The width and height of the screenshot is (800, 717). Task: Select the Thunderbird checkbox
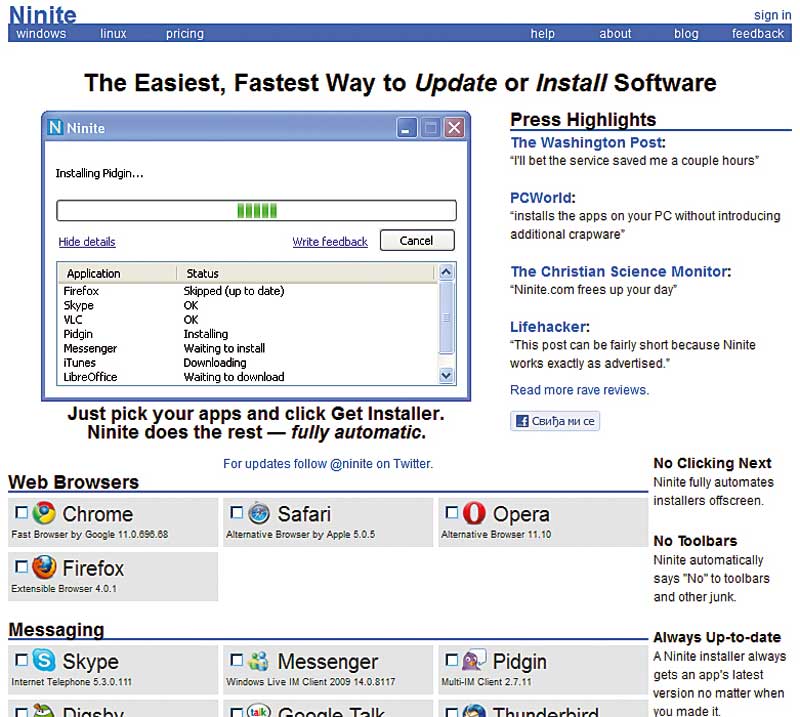[452, 712]
